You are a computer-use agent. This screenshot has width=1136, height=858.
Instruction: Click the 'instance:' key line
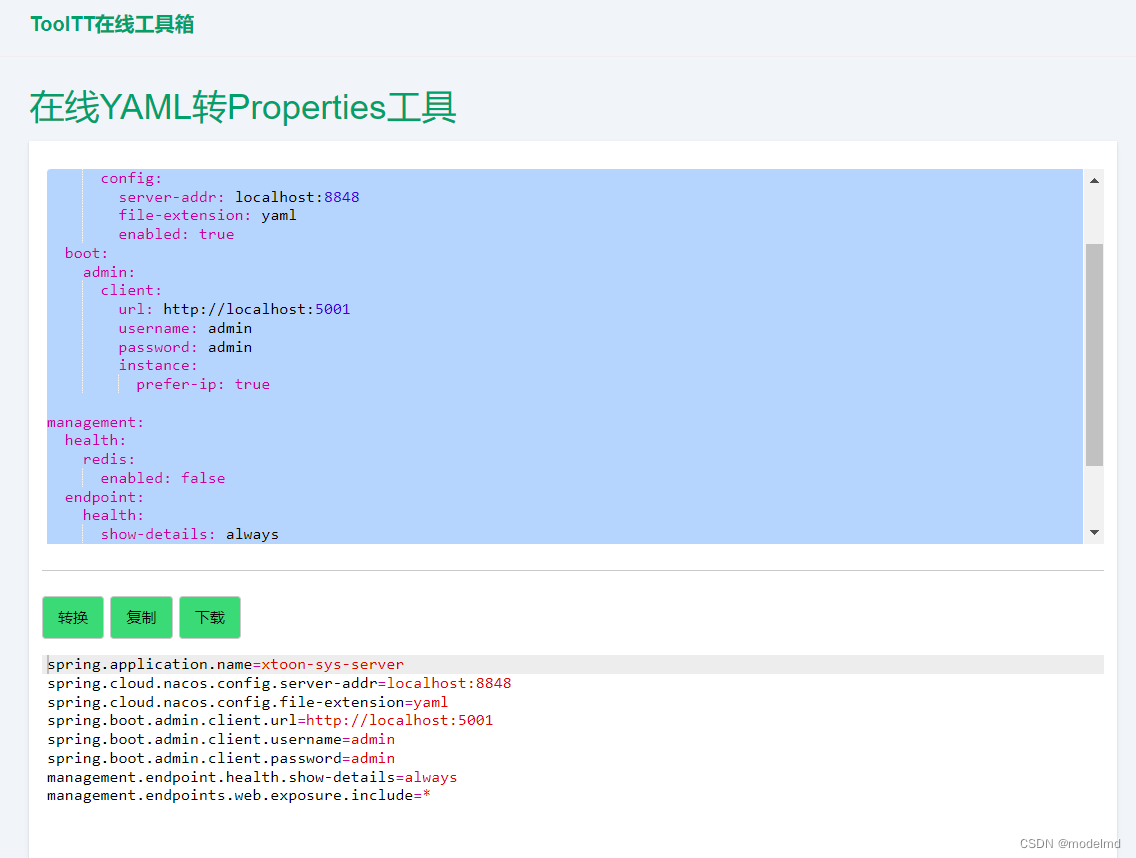(x=158, y=365)
